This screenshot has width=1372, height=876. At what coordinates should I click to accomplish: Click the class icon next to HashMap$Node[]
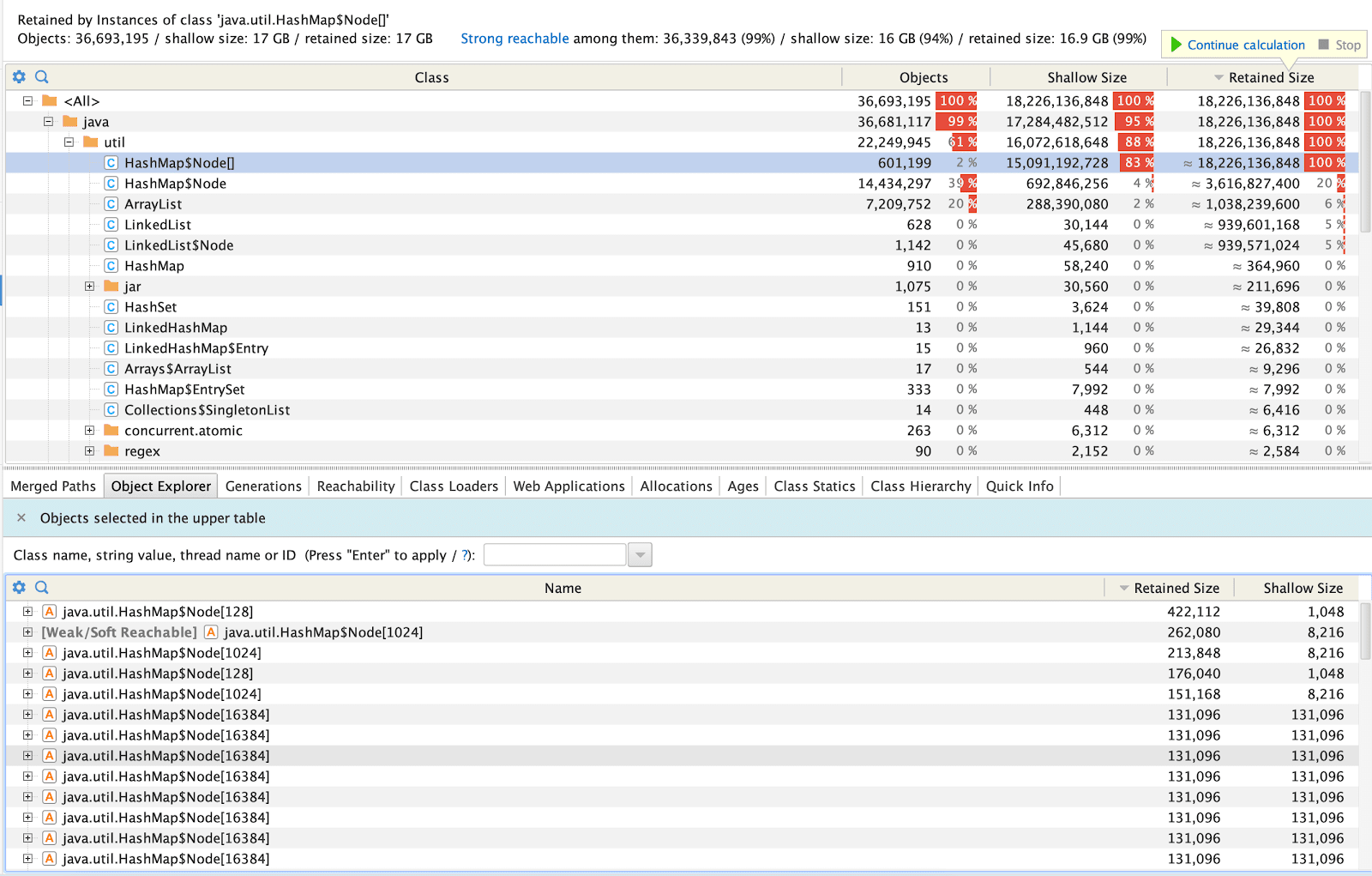(x=111, y=163)
